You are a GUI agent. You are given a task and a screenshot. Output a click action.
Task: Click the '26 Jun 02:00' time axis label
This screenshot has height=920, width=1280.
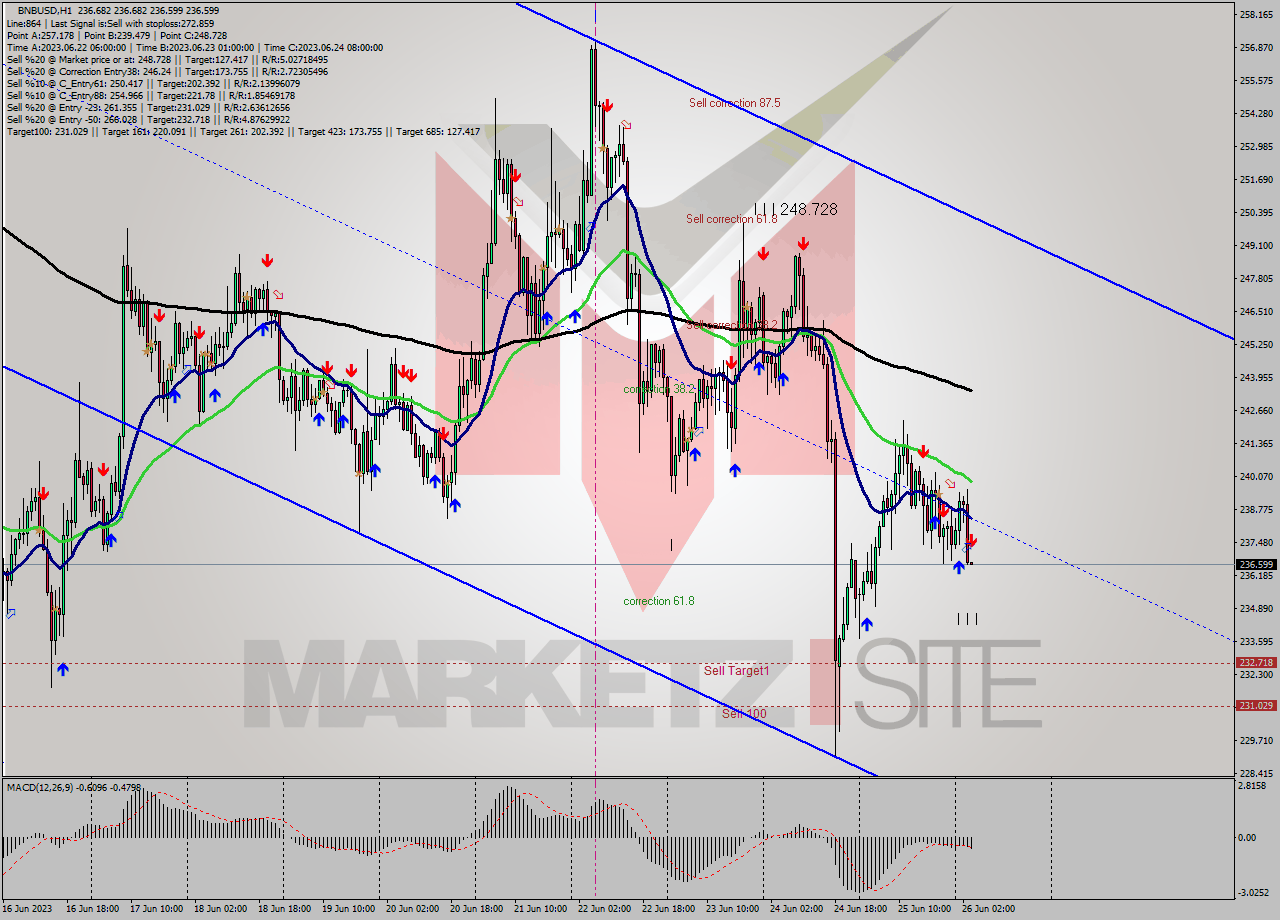(x=990, y=908)
